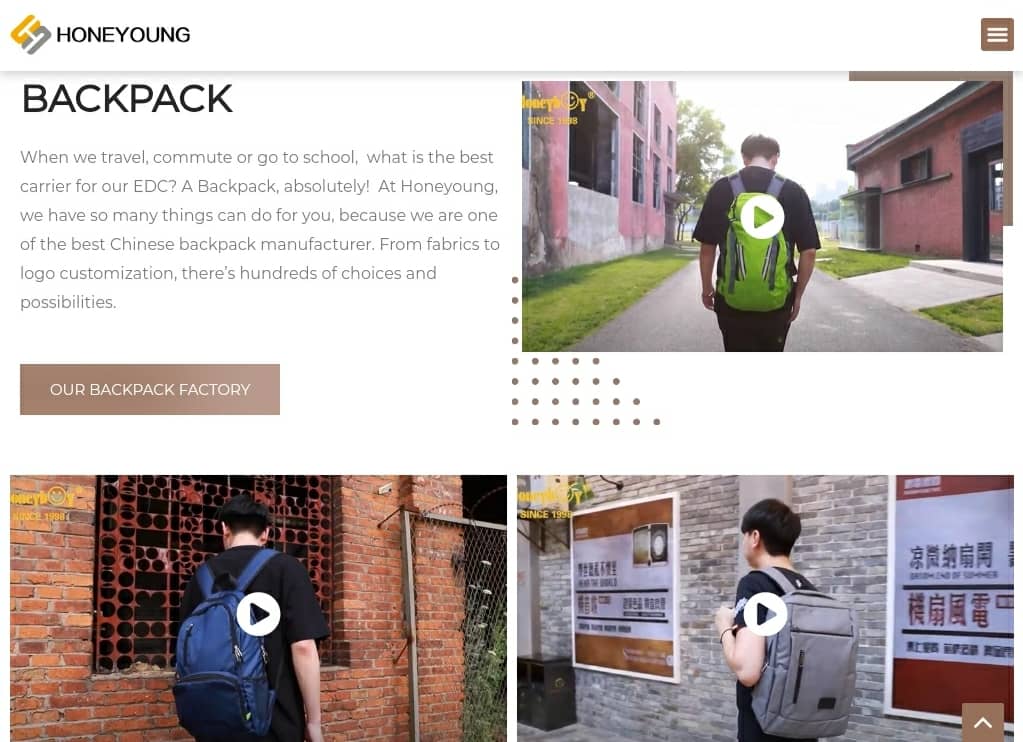Click Honeyboy watermark in gray backpack video
Image resolution: width=1023 pixels, height=742 pixels.
[x=549, y=501]
